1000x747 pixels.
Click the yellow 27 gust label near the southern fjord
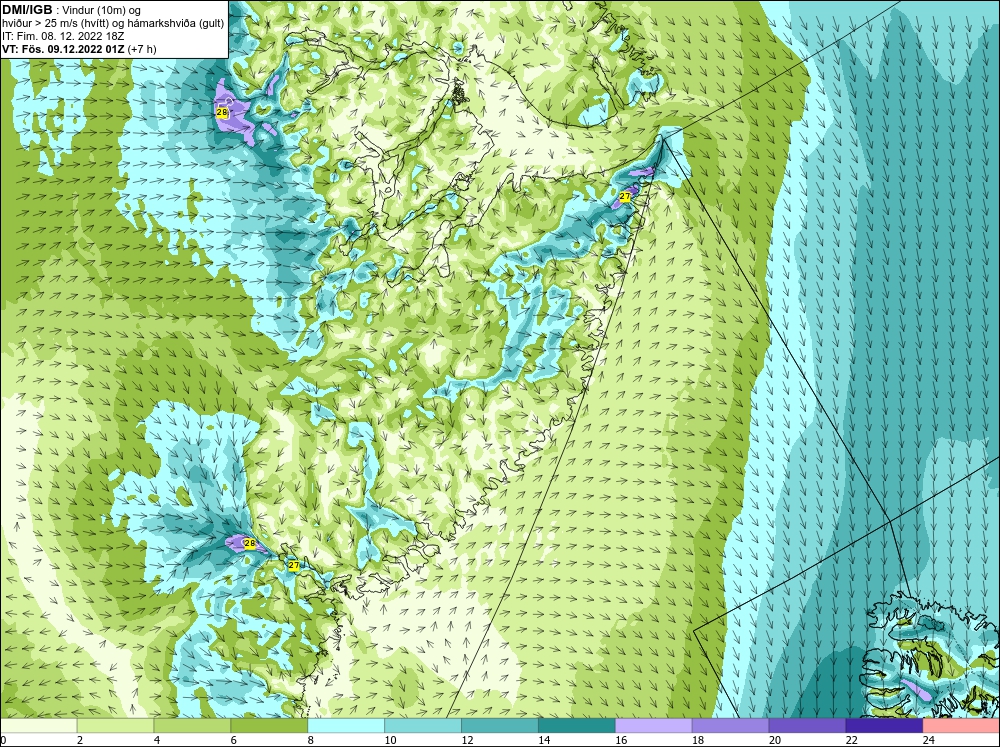click(x=293, y=565)
